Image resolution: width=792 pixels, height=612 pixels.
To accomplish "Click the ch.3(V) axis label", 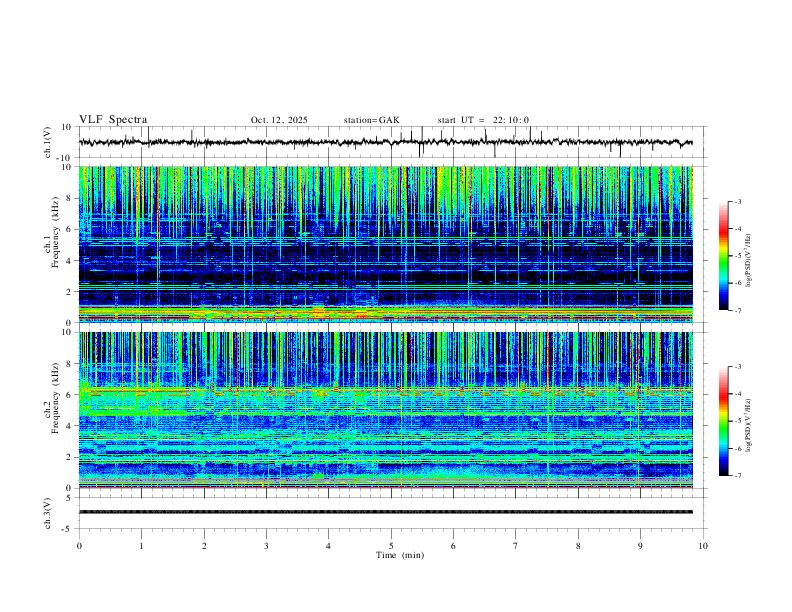I will [48, 513].
